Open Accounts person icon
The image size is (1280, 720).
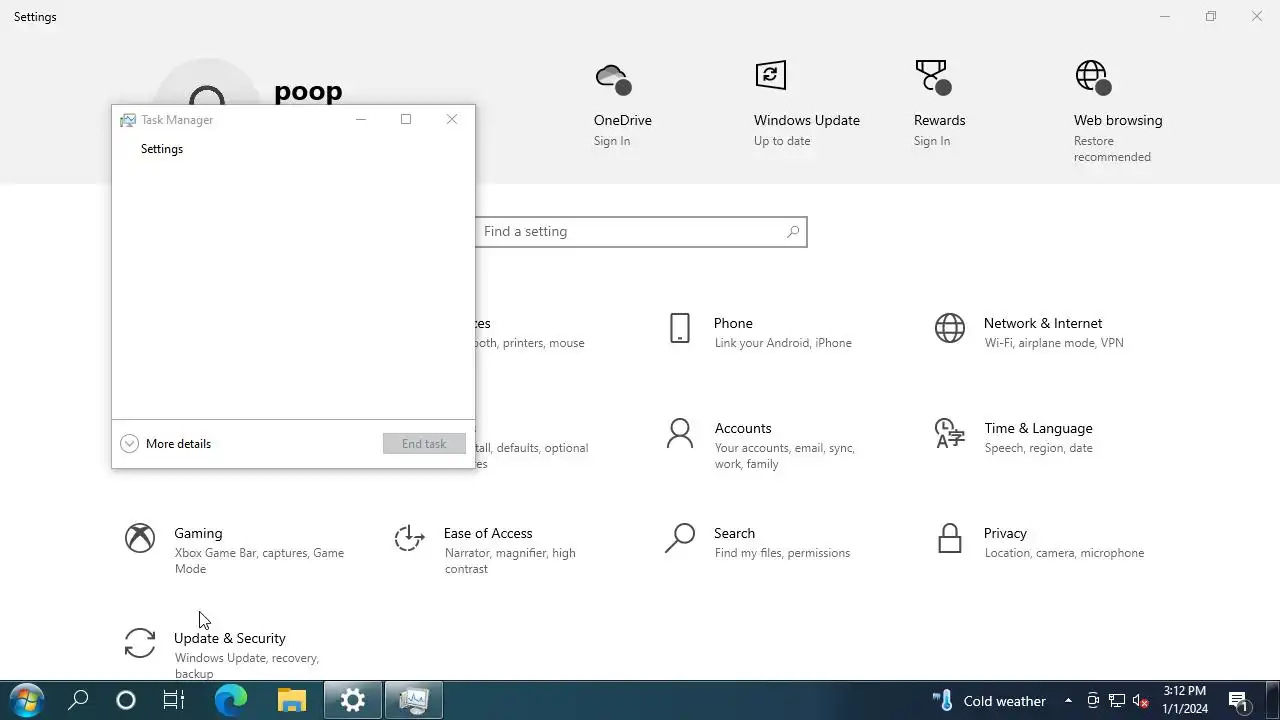pyautogui.click(x=680, y=433)
